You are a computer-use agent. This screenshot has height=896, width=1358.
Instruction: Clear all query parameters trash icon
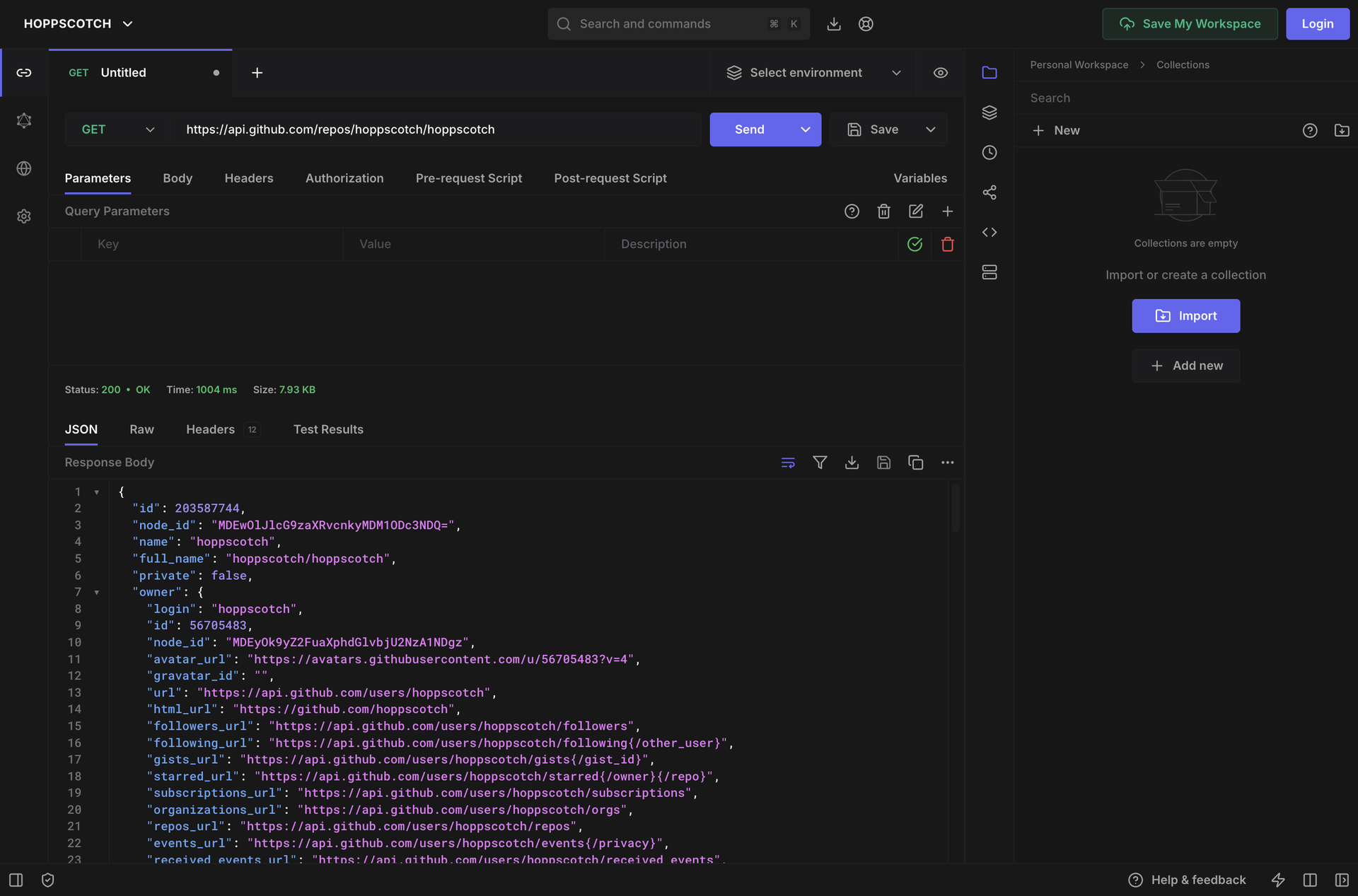[x=883, y=211]
